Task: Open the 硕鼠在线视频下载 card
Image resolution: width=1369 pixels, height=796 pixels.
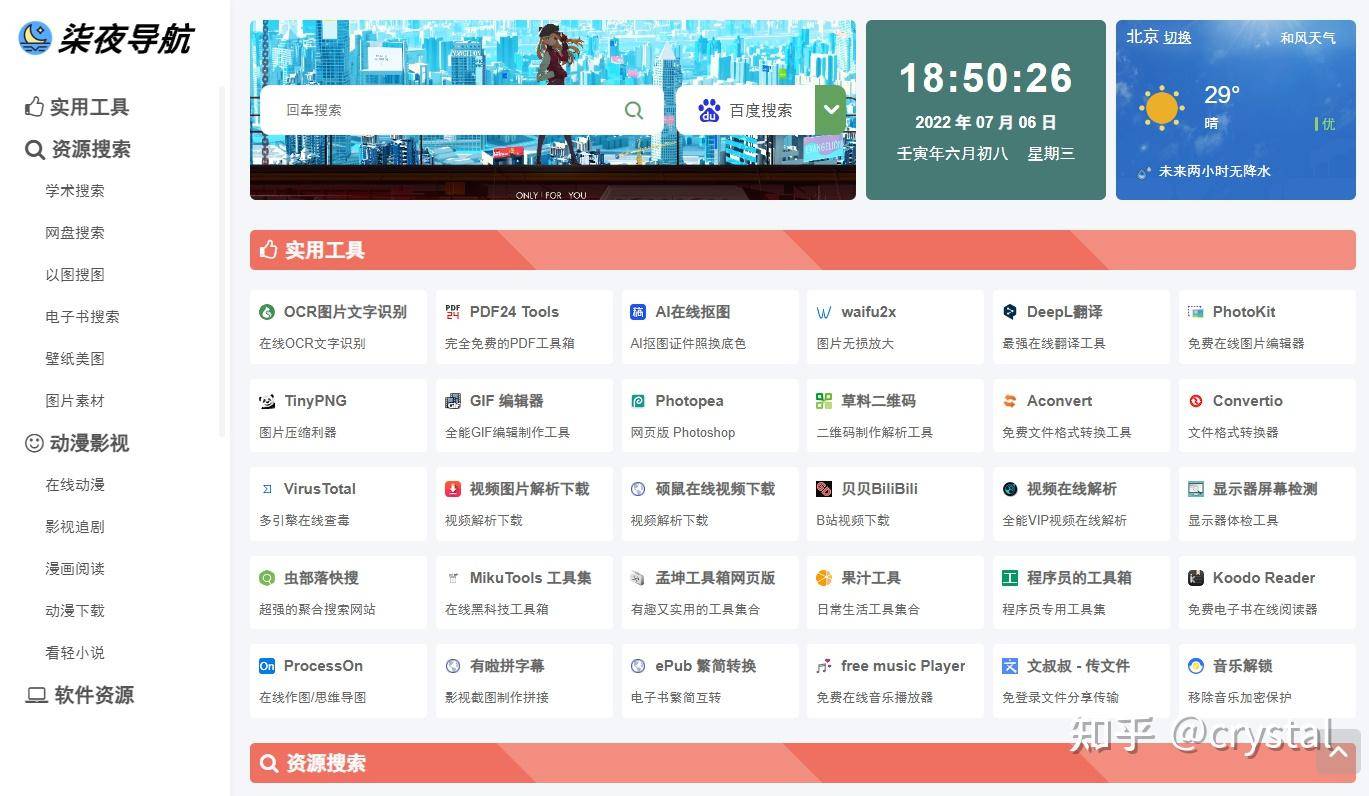Action: [709, 504]
